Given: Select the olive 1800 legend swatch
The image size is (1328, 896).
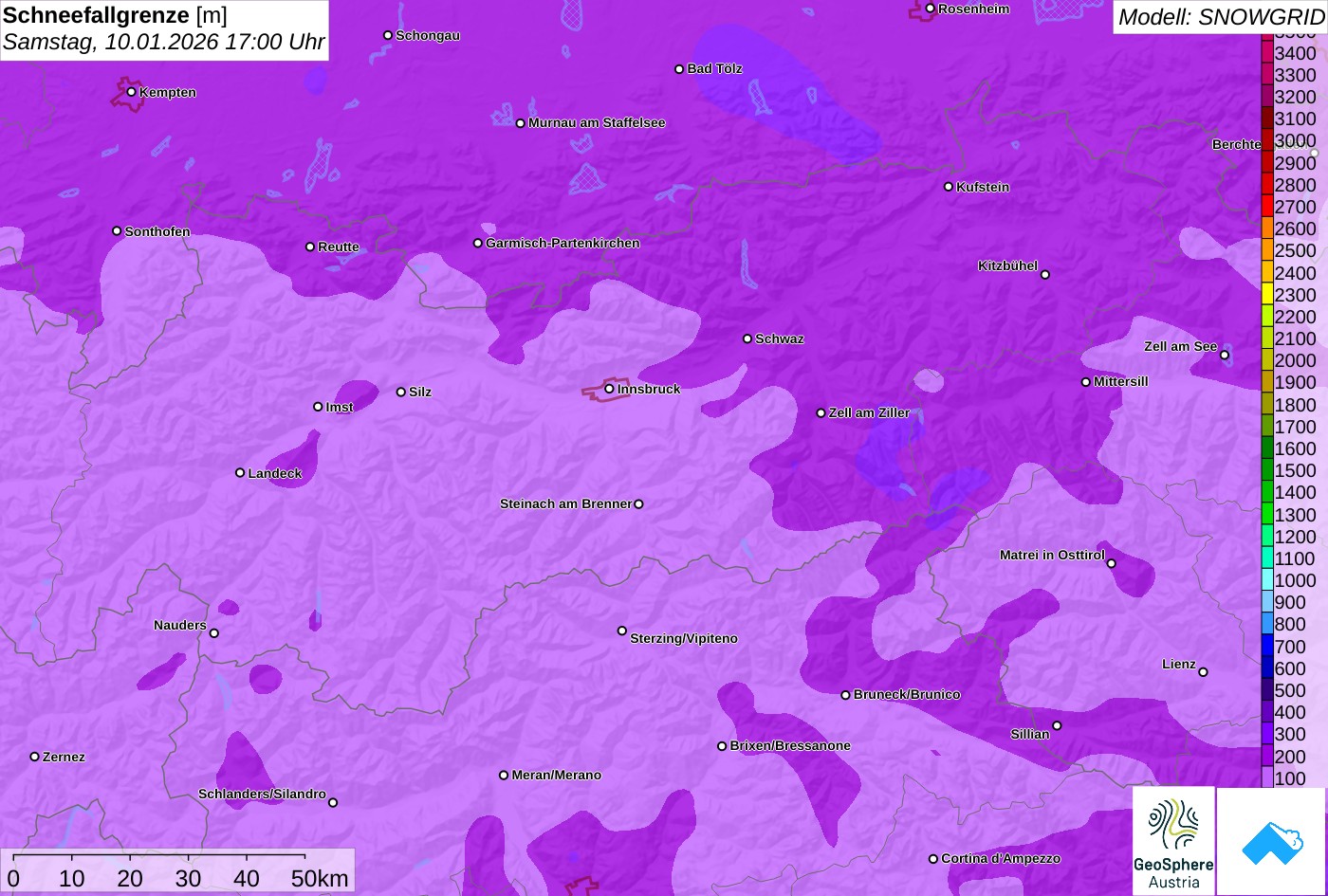Looking at the screenshot, I should pos(1267,405).
